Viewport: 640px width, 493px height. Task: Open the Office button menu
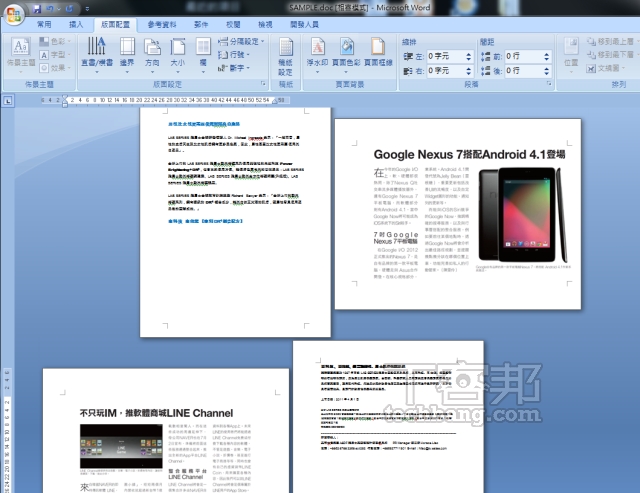point(13,14)
